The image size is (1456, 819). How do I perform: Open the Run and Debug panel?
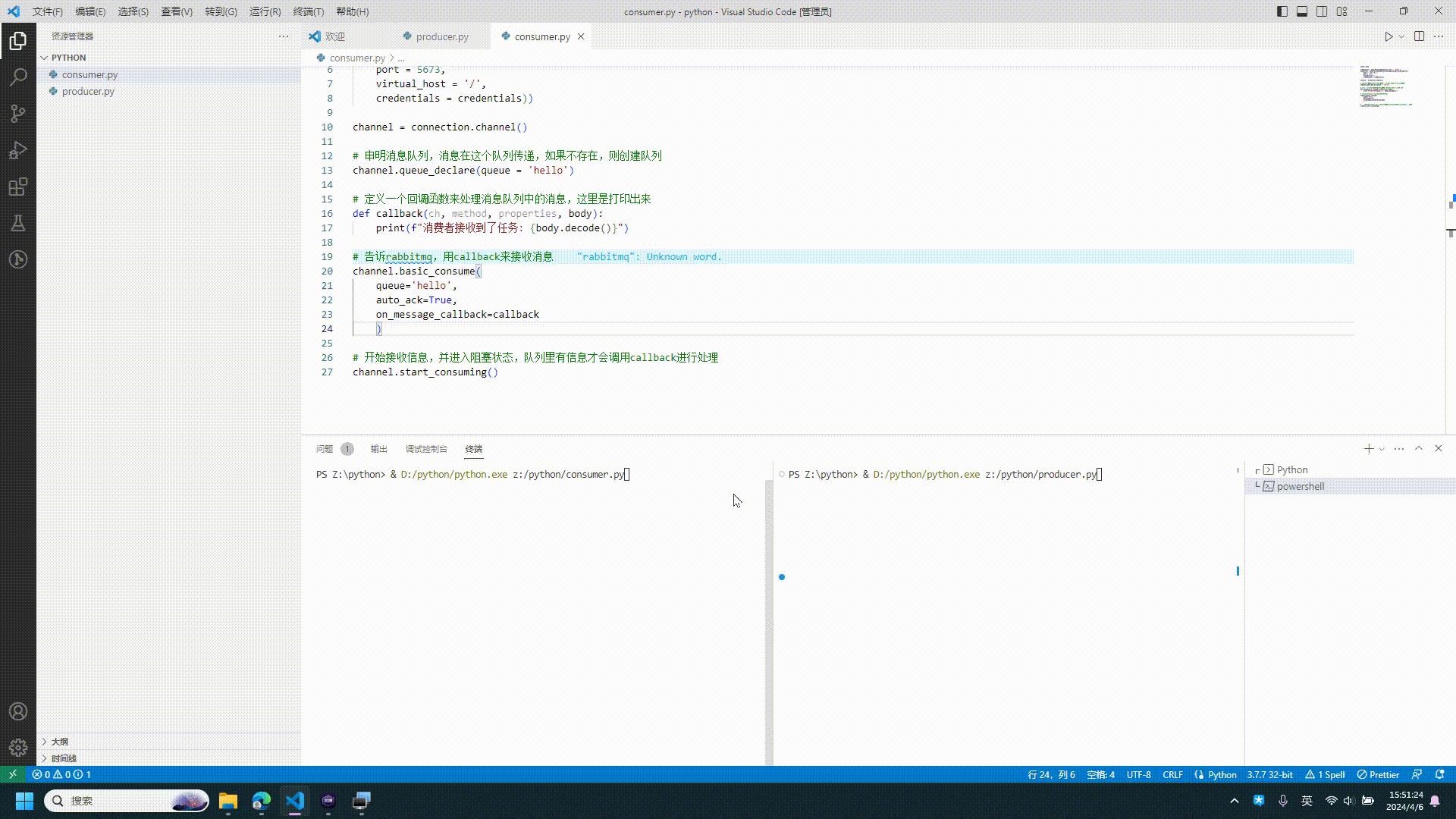coord(18,149)
